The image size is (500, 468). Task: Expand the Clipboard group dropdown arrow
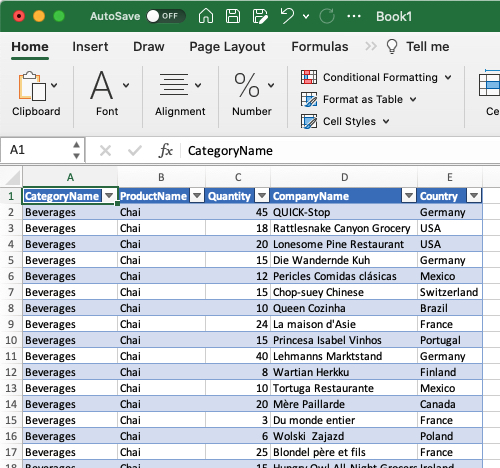click(x=54, y=85)
